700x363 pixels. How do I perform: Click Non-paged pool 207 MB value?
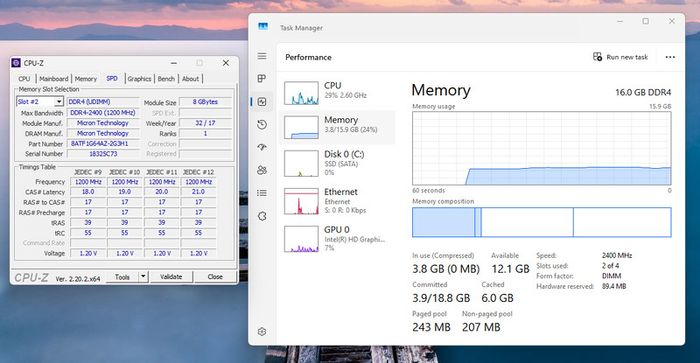tap(481, 327)
